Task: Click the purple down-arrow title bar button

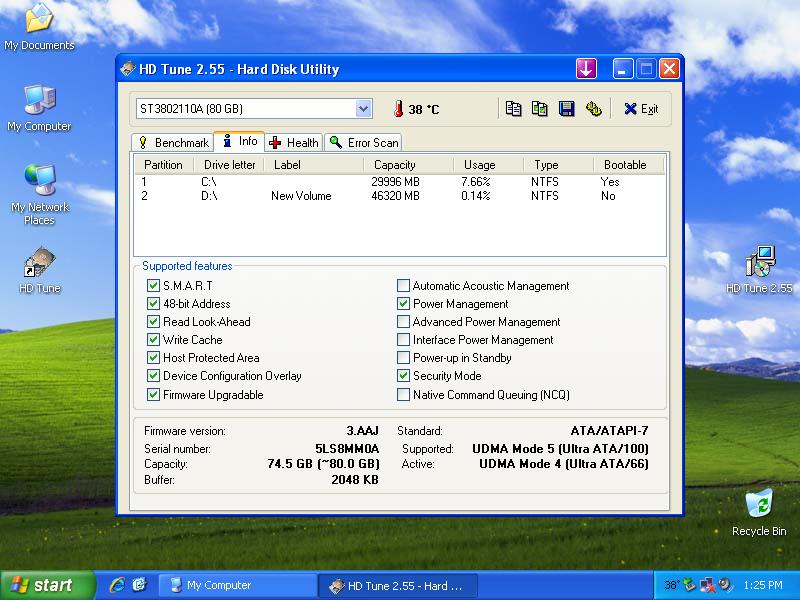Action: [x=586, y=69]
